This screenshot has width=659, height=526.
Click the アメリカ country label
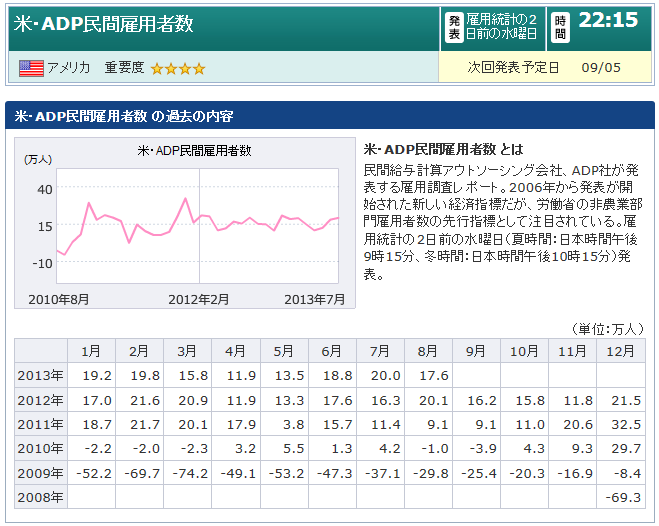[69, 68]
